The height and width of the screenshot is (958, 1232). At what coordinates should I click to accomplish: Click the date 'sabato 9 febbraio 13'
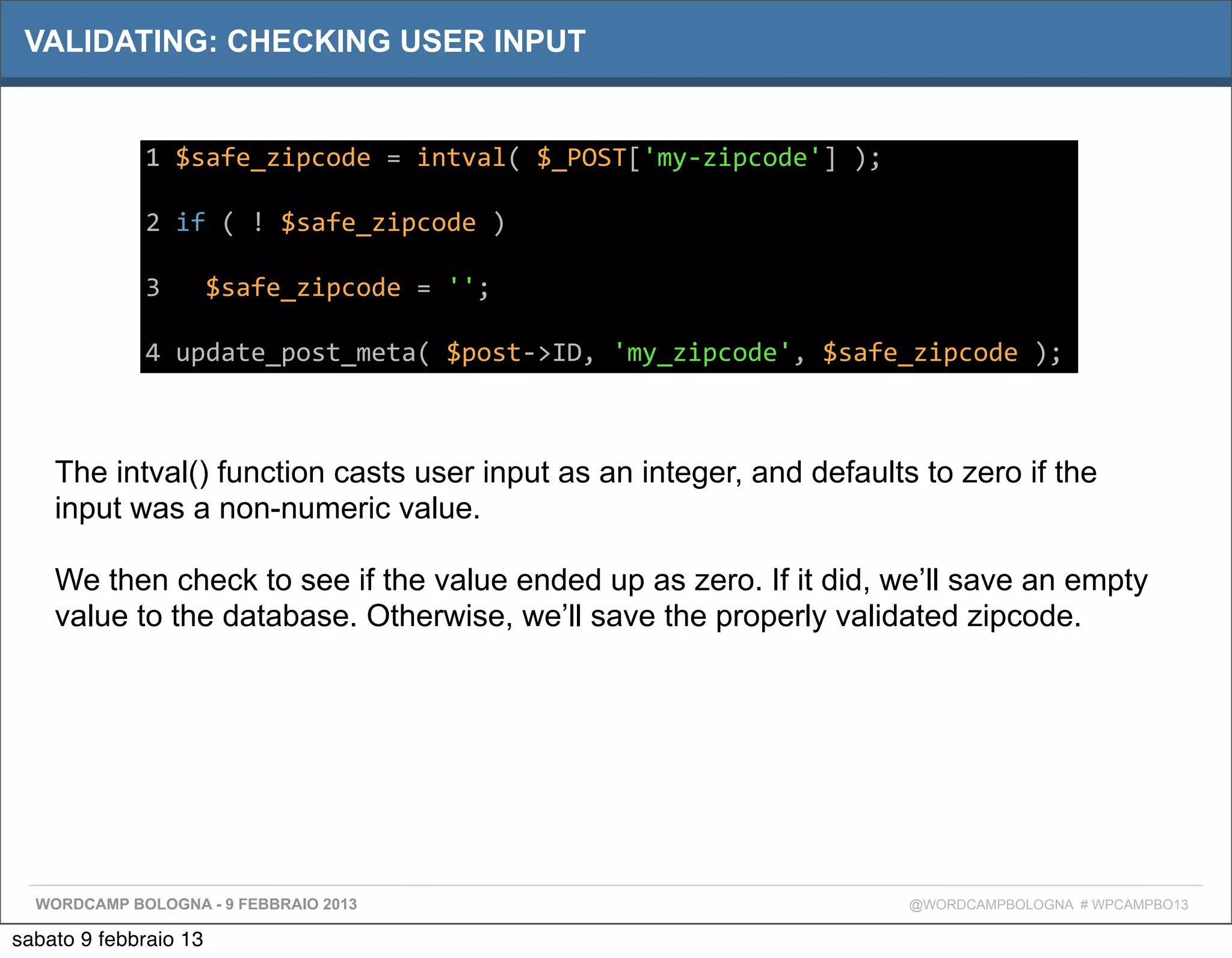tap(108, 939)
